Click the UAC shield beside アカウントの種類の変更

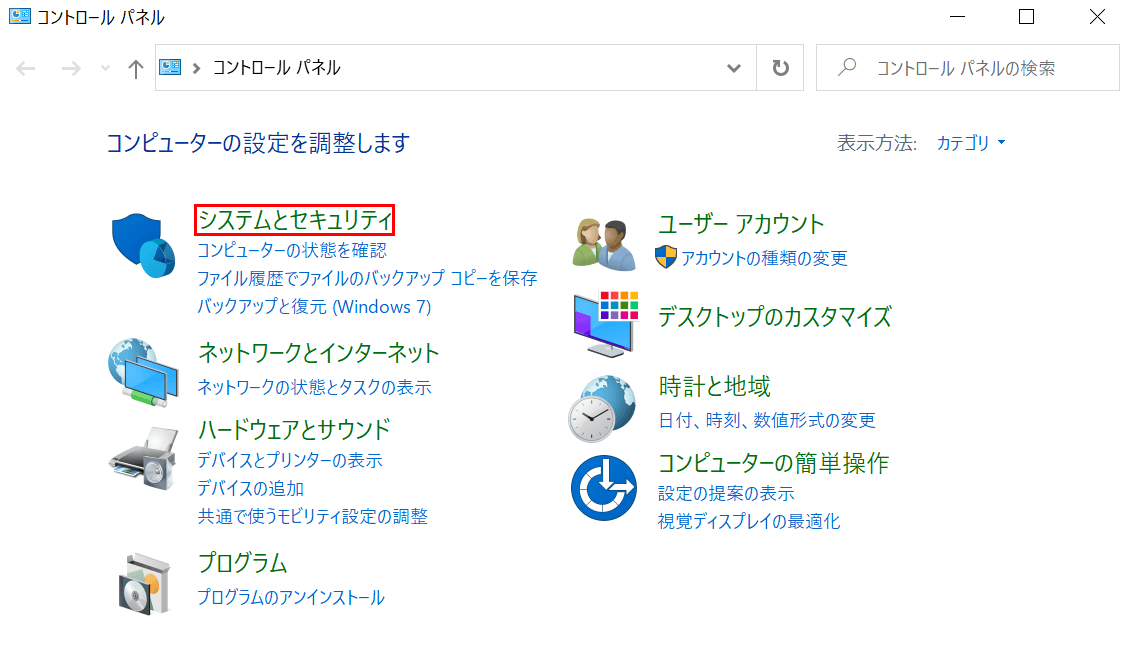tap(666, 257)
